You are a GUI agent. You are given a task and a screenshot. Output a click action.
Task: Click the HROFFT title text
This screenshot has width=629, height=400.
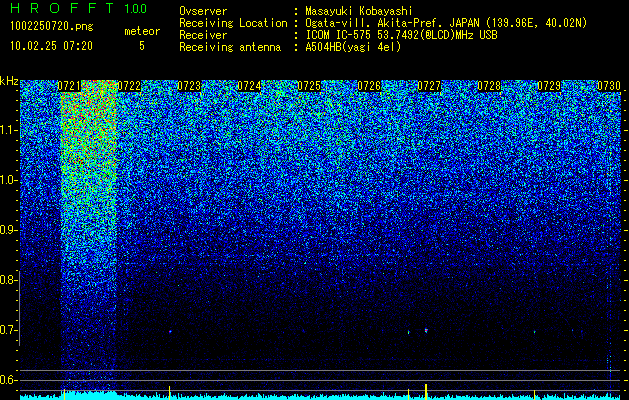coord(62,8)
